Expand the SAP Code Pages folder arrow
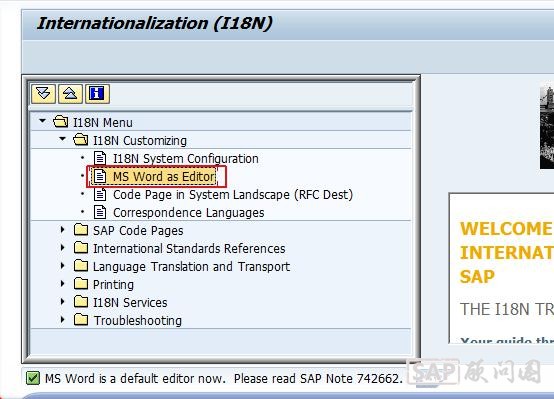Screen dimensions: 554x399 [x=63, y=229]
